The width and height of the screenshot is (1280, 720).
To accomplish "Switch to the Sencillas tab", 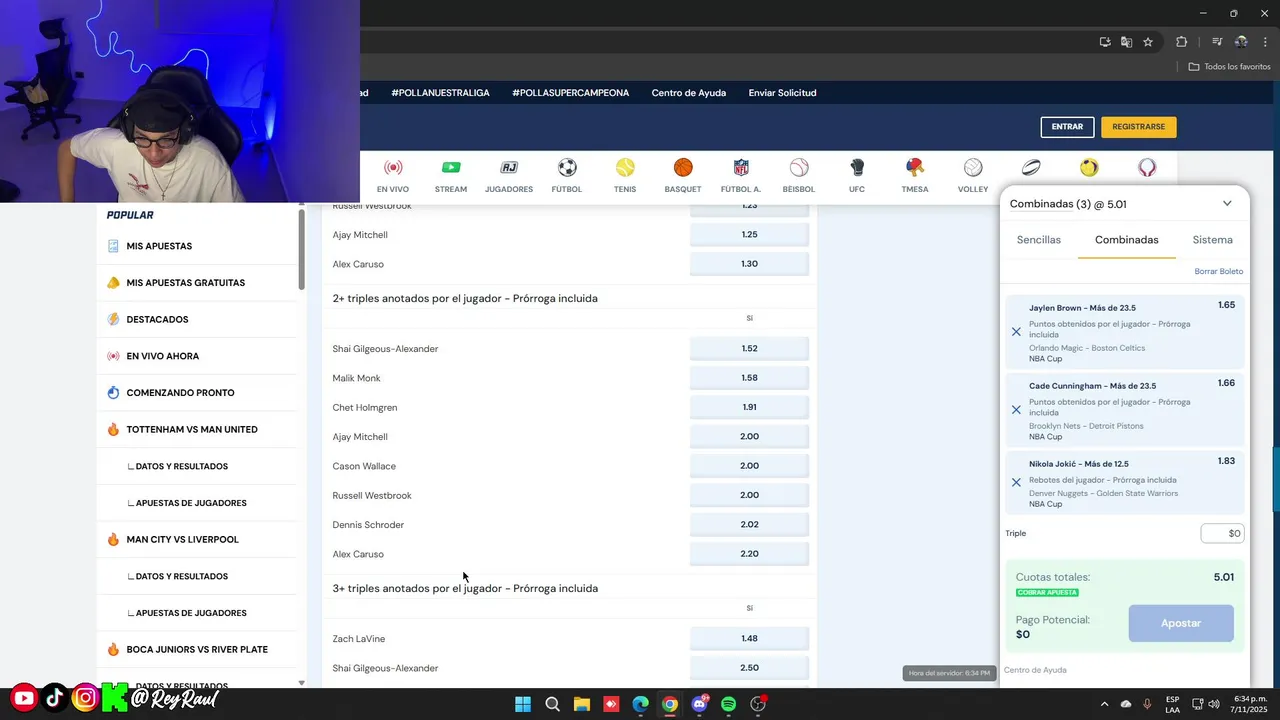I will (1039, 240).
